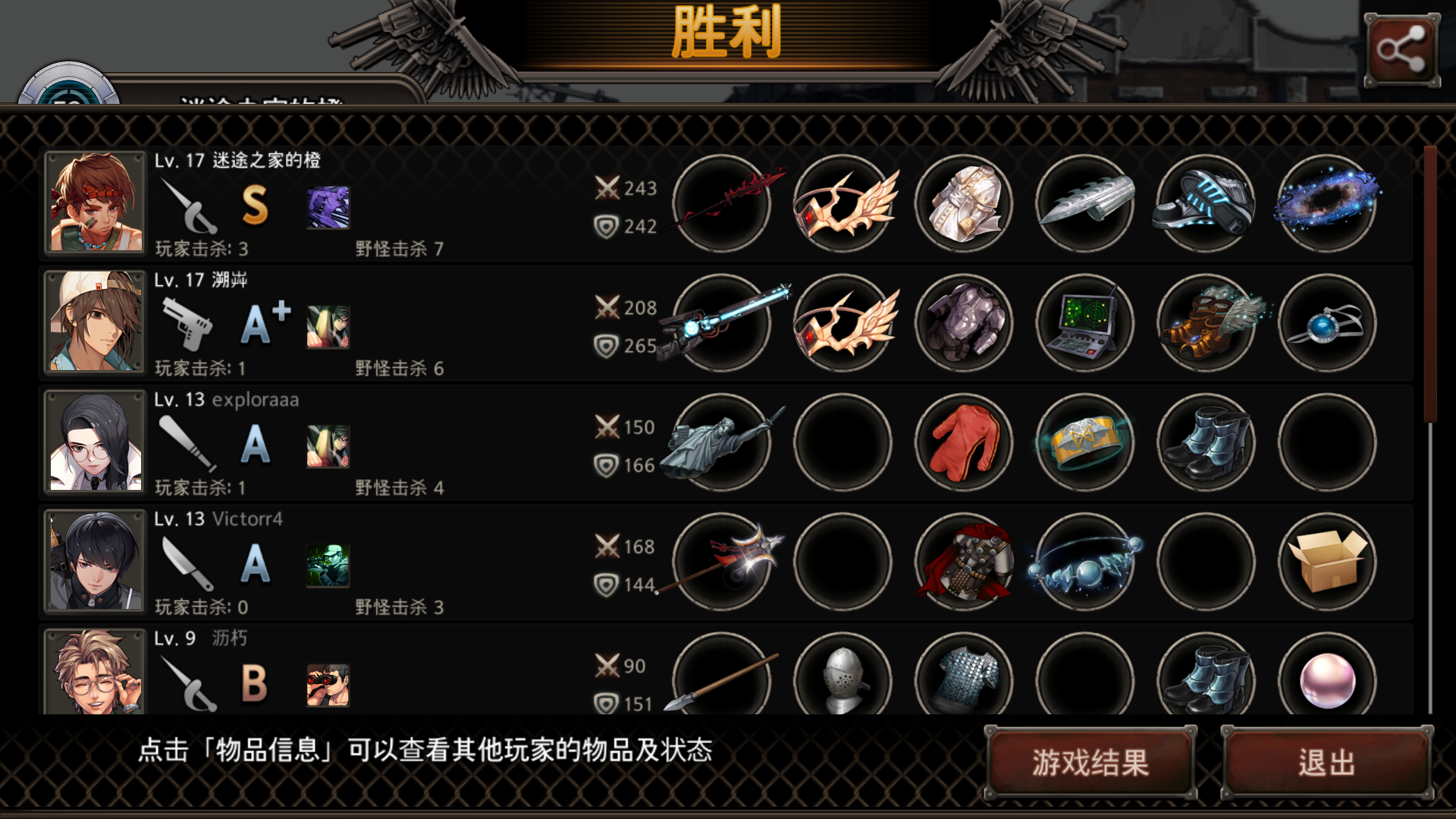Image resolution: width=1456 pixels, height=819 pixels.
Task: Click the share icon in the corner
Action: pyautogui.click(x=1401, y=51)
